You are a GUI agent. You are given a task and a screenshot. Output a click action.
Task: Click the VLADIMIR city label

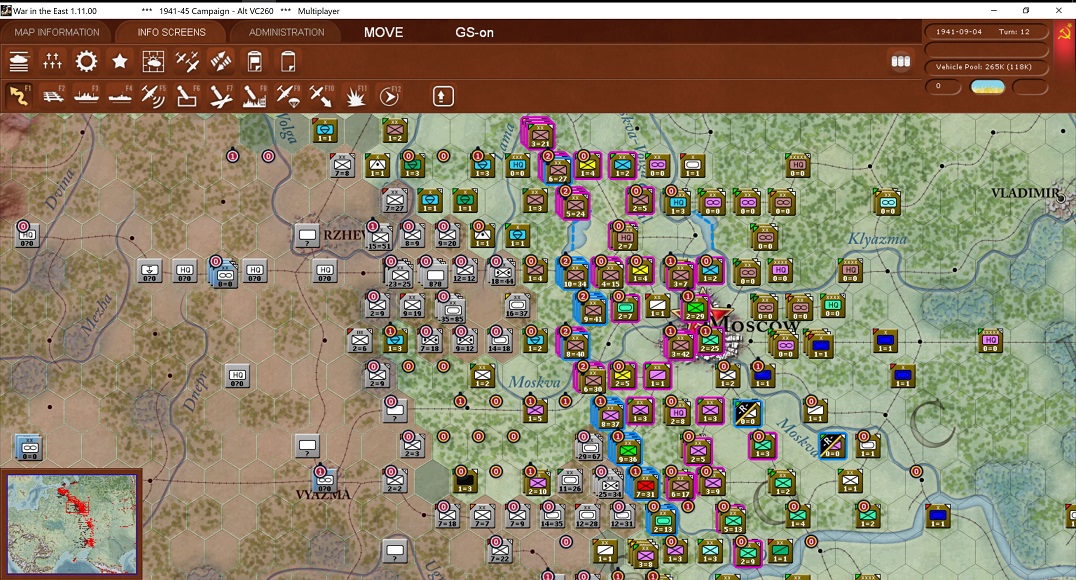(1025, 193)
